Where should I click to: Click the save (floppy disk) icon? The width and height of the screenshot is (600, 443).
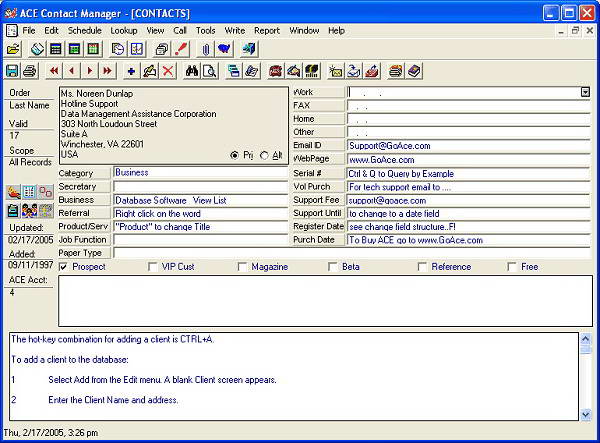[13, 71]
